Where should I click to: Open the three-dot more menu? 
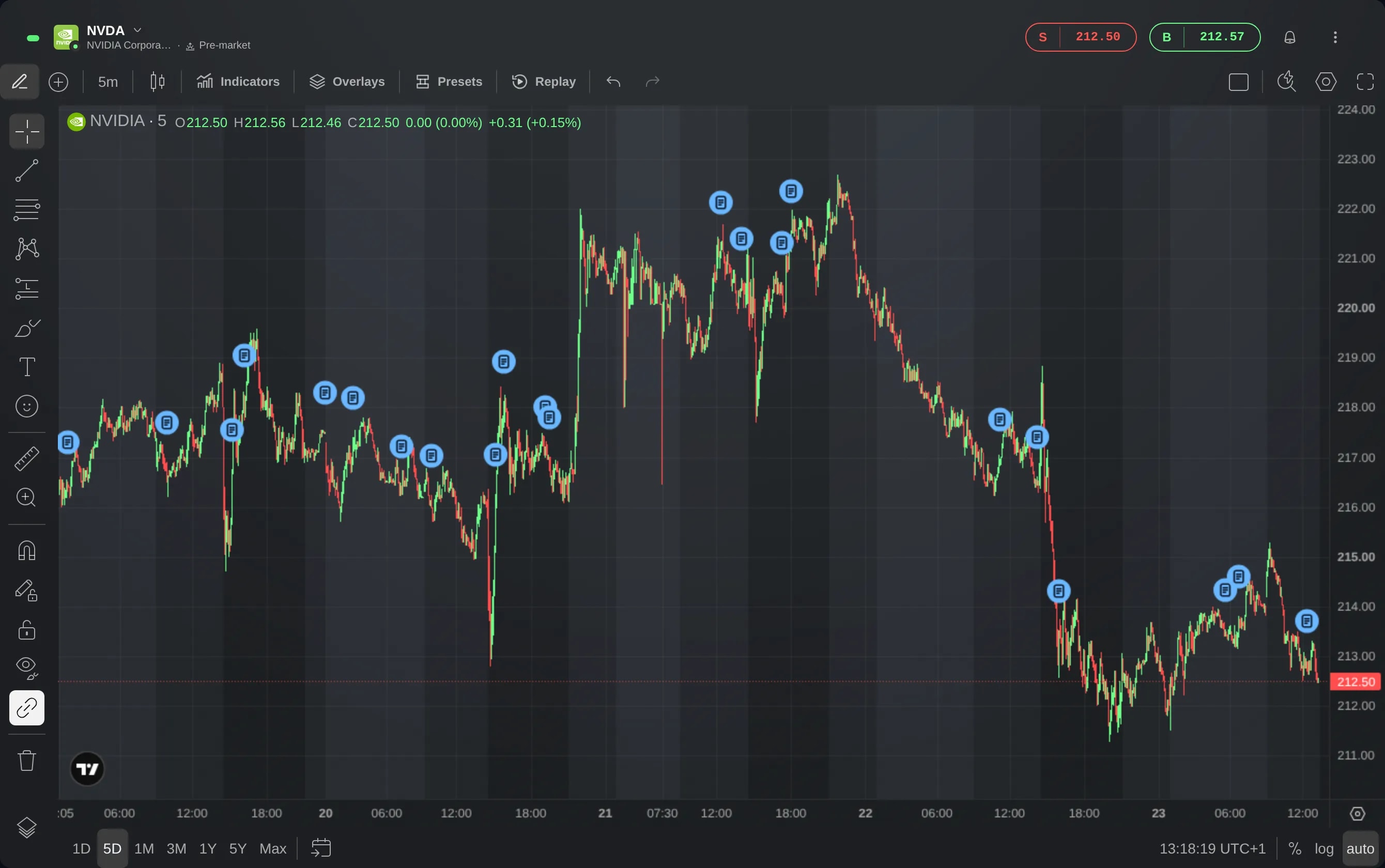click(1335, 37)
